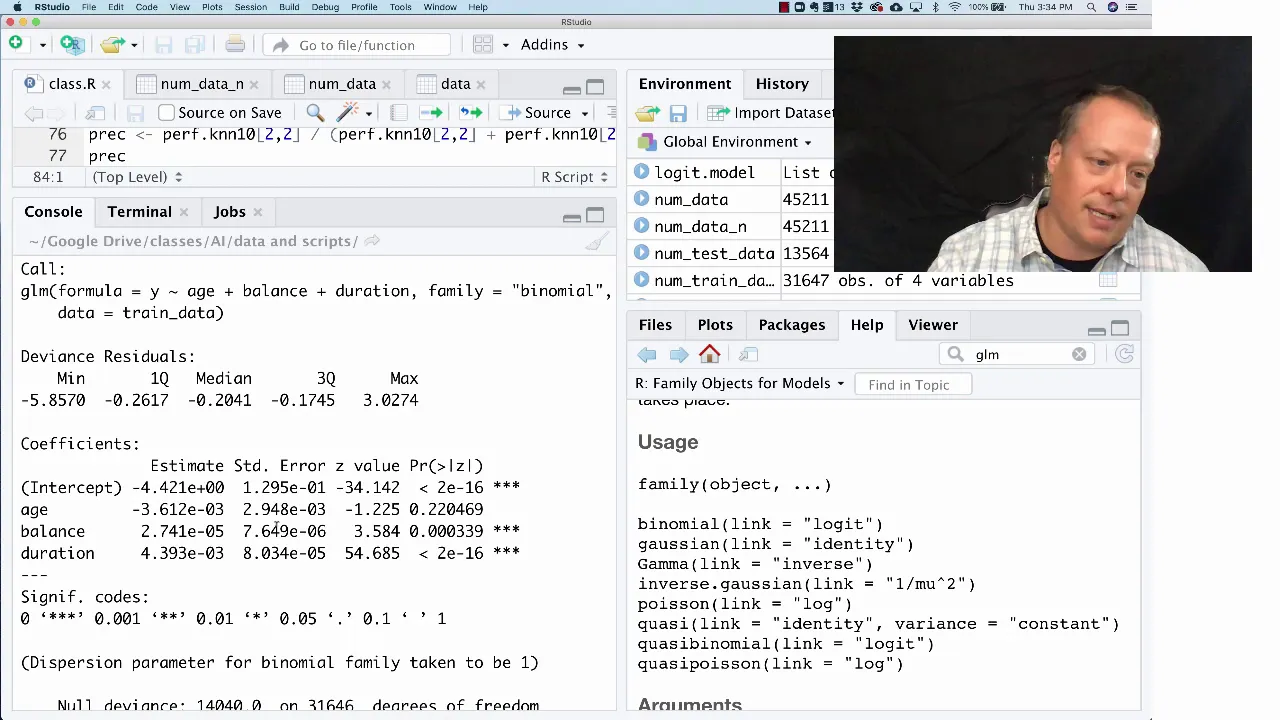Open the (Top Level) scope navigator

point(137,177)
